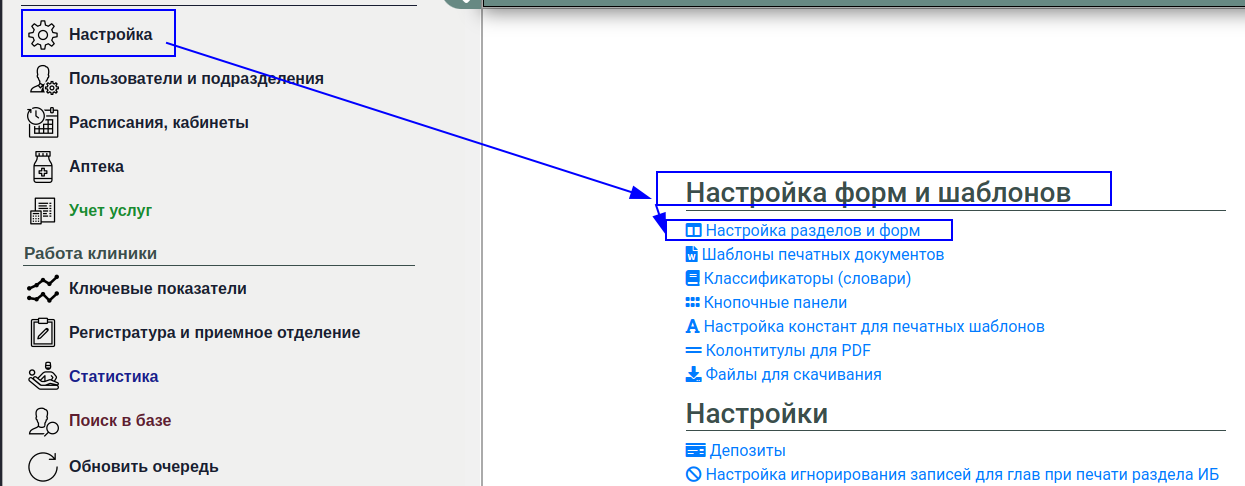
Task: Click the Регистратура clipboard icon
Action: [43, 333]
